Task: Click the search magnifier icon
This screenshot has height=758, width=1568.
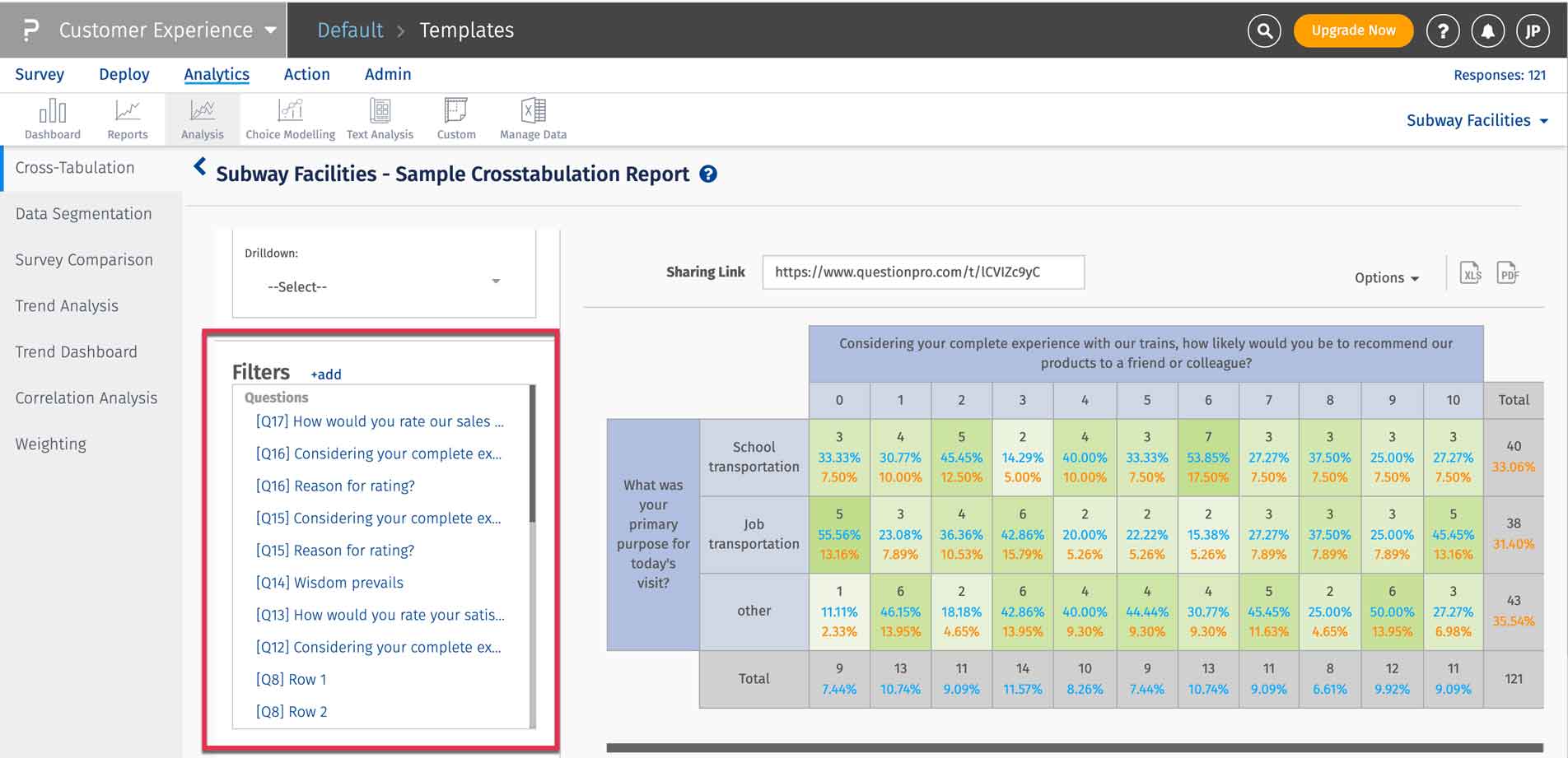Action: [1264, 30]
